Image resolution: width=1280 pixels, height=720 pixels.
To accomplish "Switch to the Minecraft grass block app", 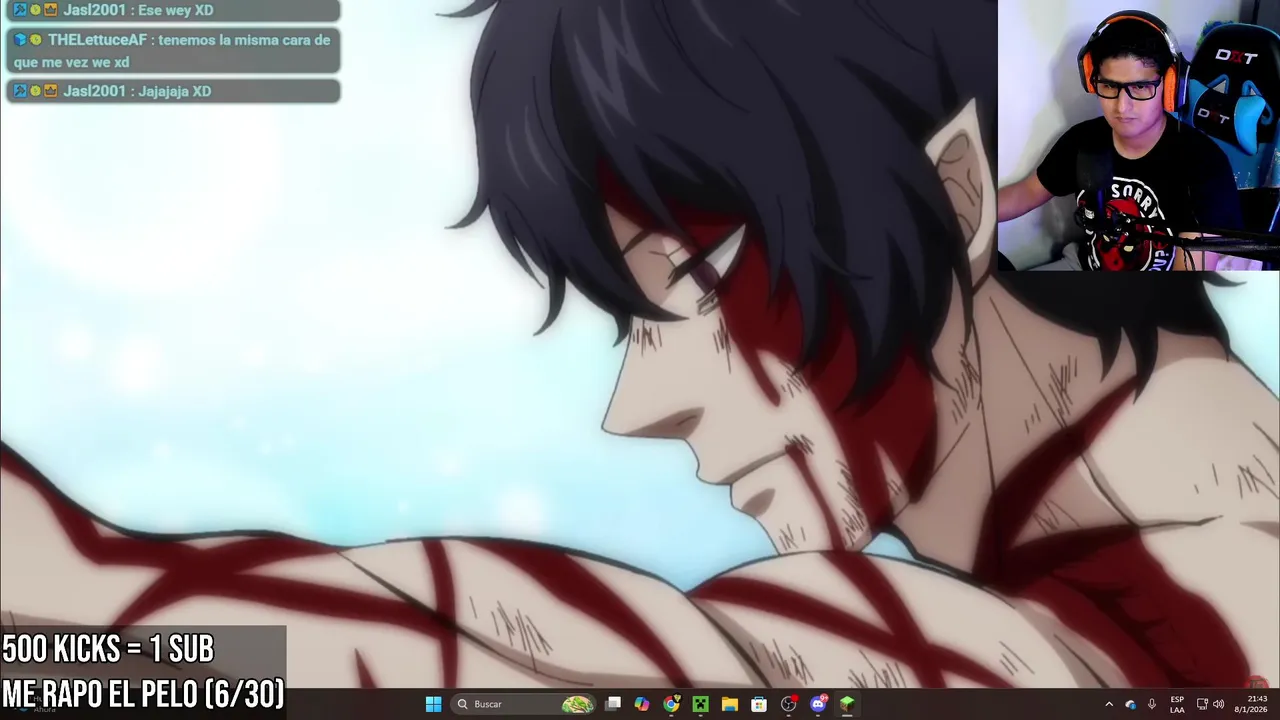I will tap(847, 704).
